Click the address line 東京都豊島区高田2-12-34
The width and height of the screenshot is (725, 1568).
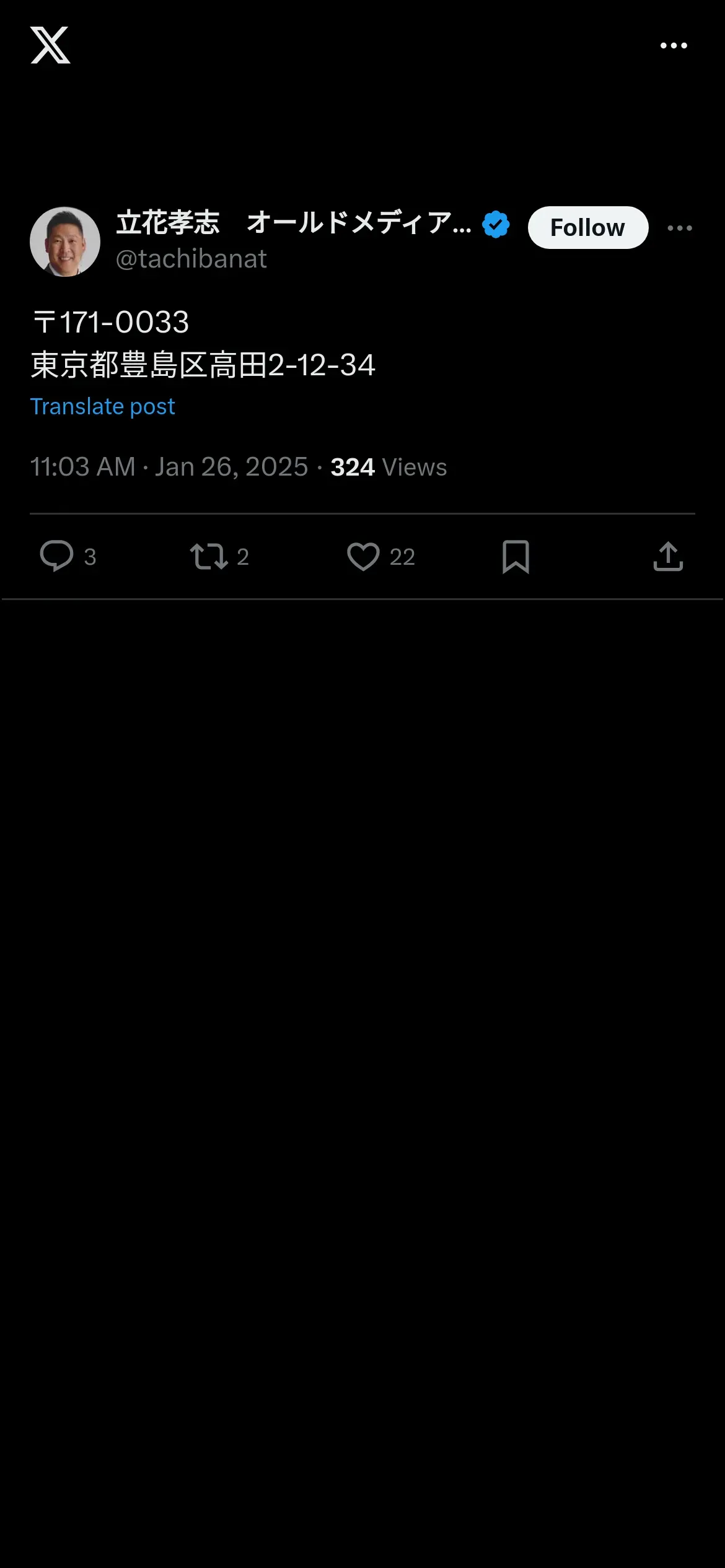tap(203, 365)
